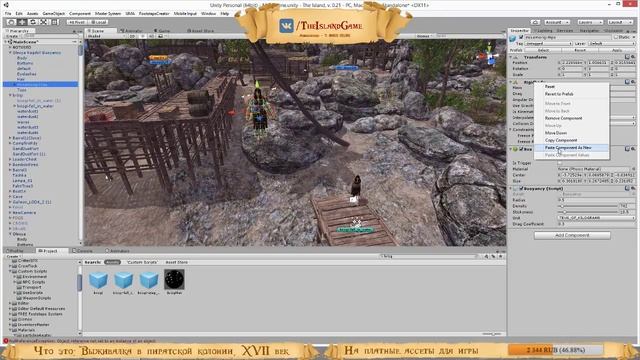Click the Rigidbody component gear icon
The height and width of the screenshot is (360, 640).
tap(633, 82)
